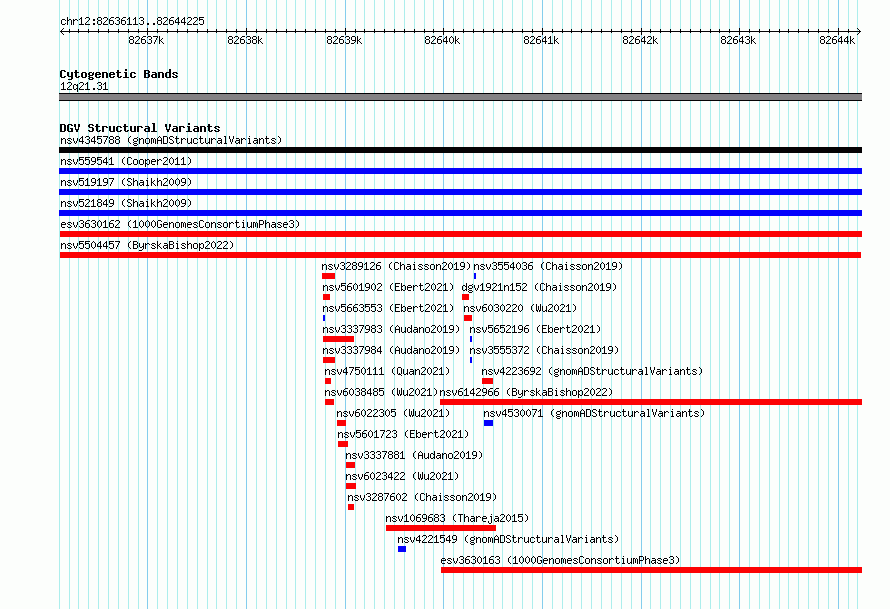Click the red dgv1921n152 feature glyph

465,297
